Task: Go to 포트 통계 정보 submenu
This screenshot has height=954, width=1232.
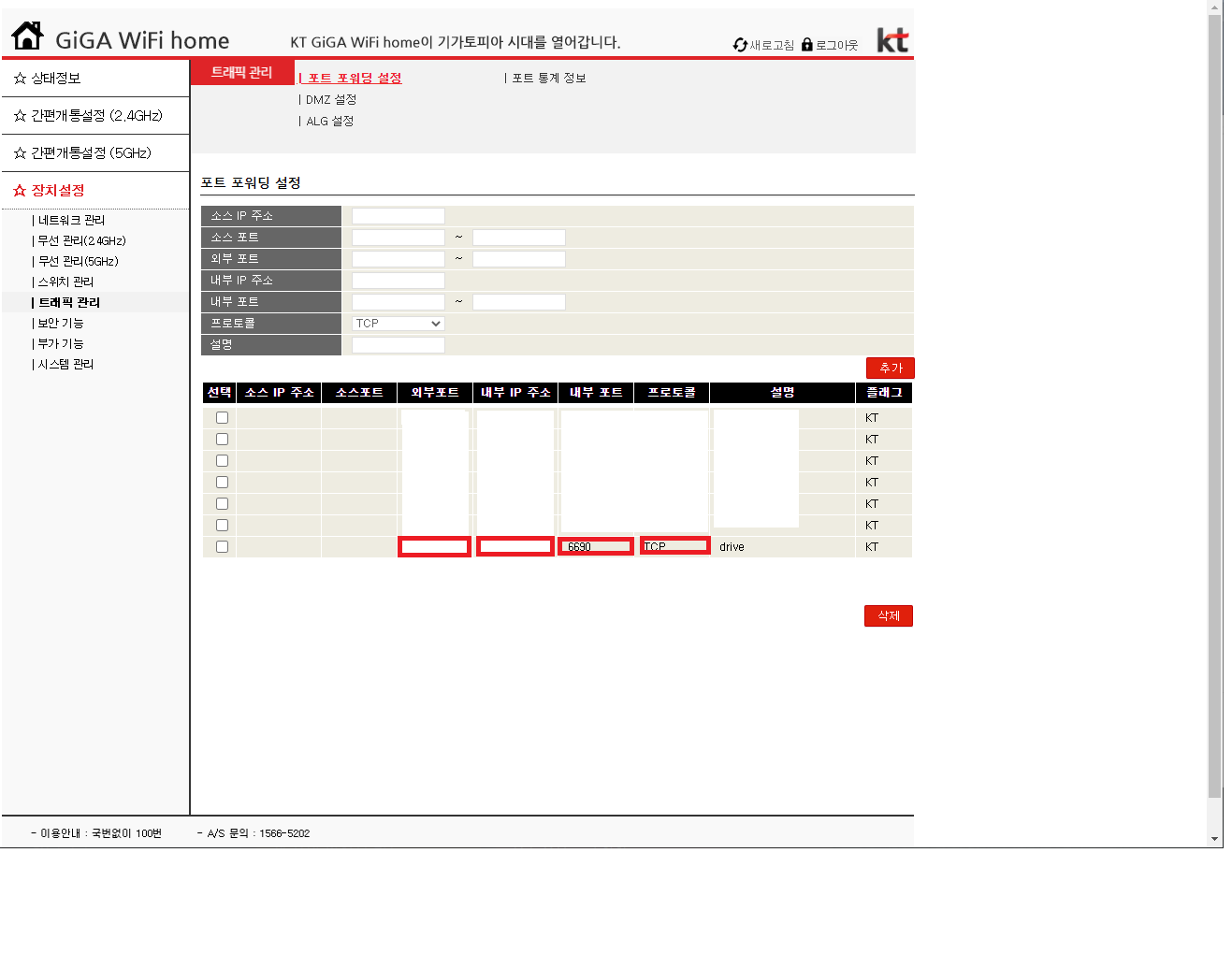Action: 548,79
